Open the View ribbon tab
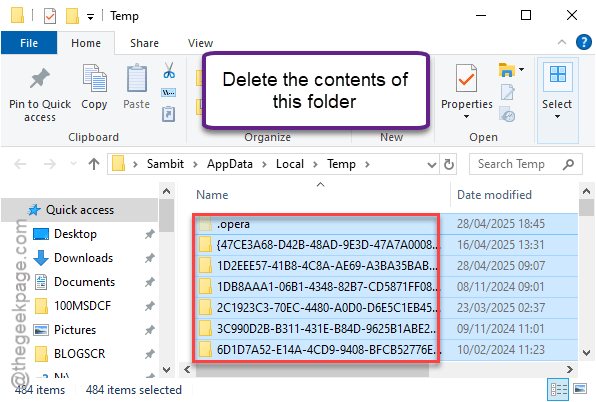The image size is (596, 402). pyautogui.click(x=200, y=43)
